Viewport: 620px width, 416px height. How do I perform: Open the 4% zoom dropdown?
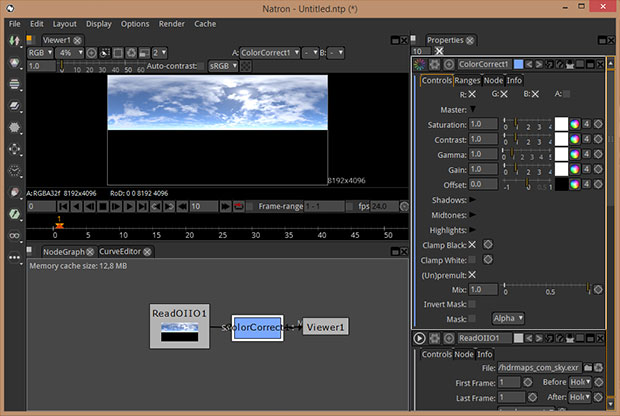click(70, 53)
